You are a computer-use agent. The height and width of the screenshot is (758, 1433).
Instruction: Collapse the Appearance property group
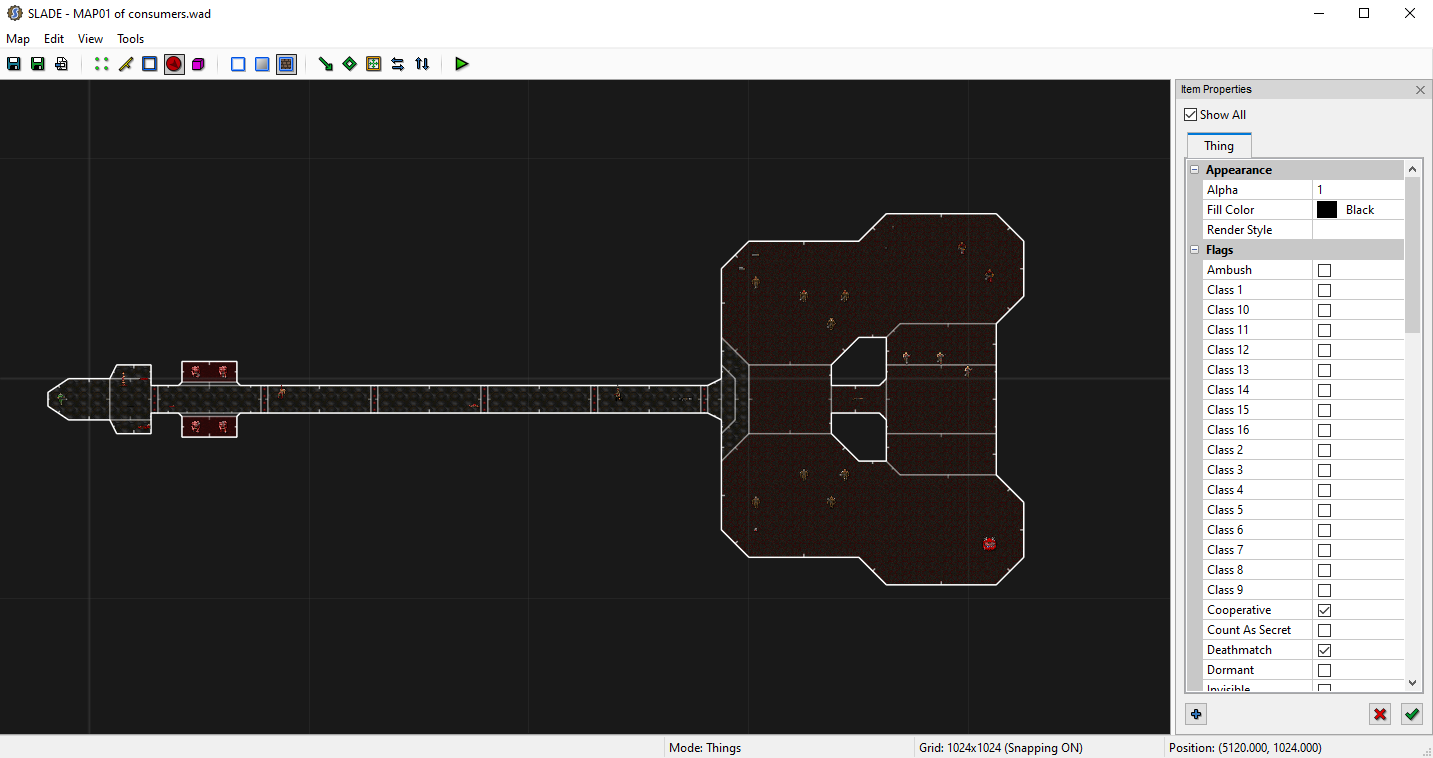(x=1194, y=170)
